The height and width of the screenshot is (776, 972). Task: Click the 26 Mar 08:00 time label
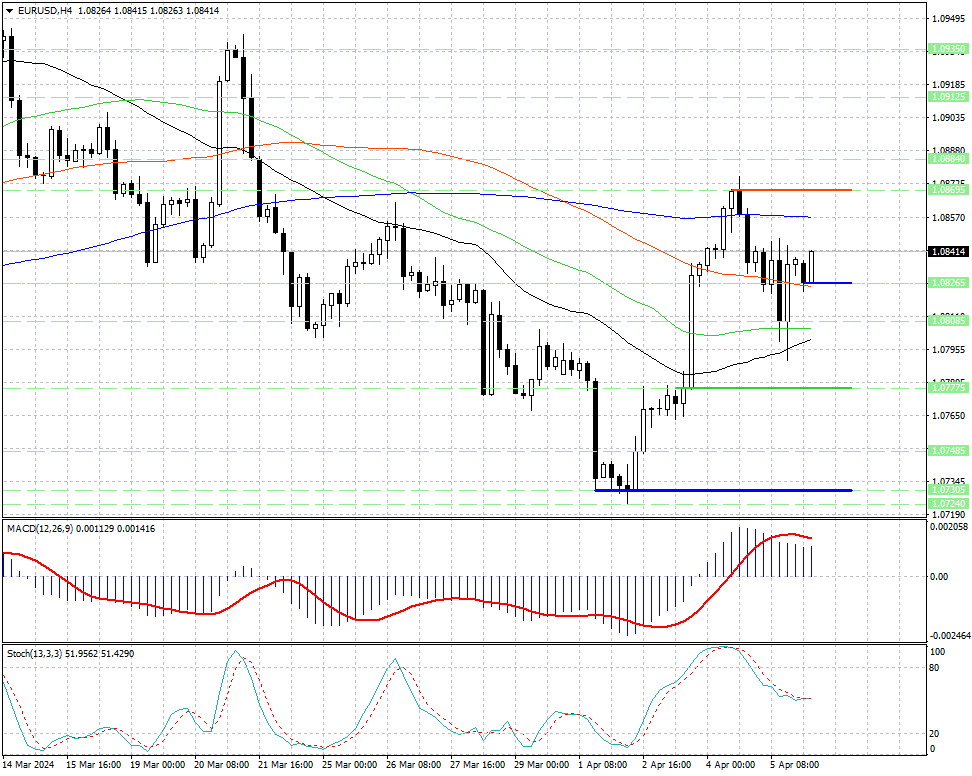[x=414, y=765]
